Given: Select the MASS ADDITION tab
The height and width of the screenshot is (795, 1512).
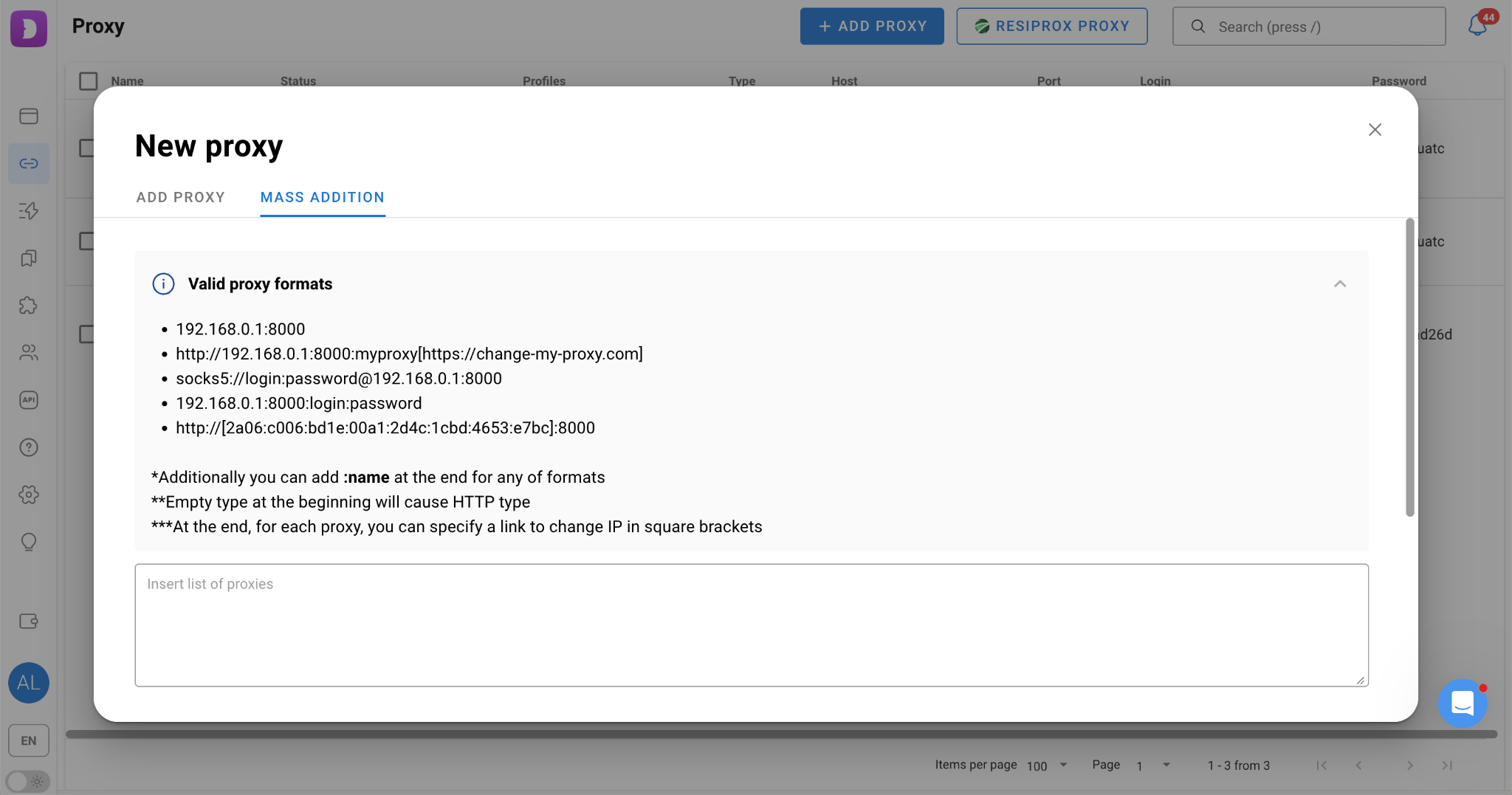Looking at the screenshot, I should click(322, 197).
